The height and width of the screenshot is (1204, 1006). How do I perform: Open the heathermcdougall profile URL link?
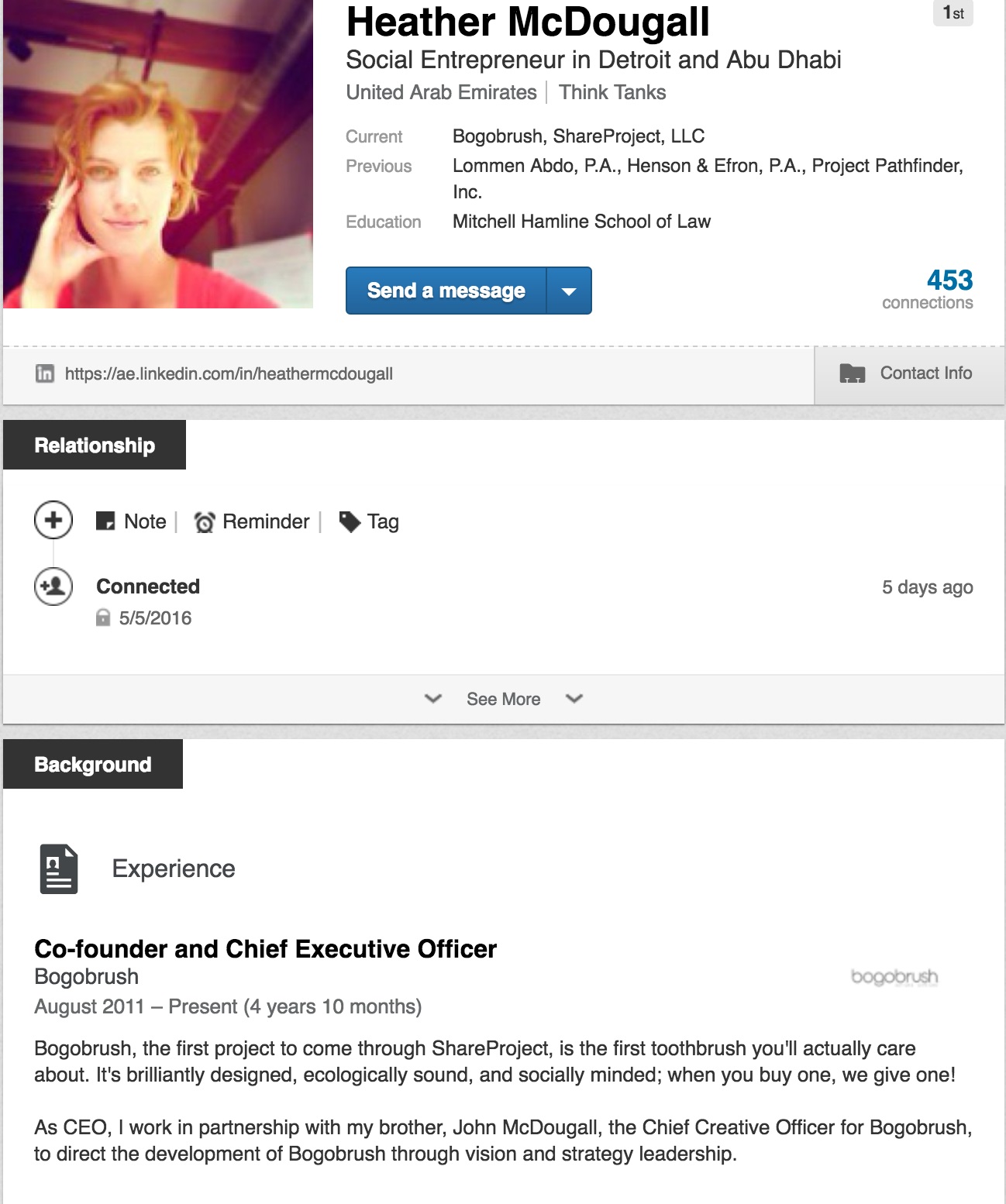[229, 373]
